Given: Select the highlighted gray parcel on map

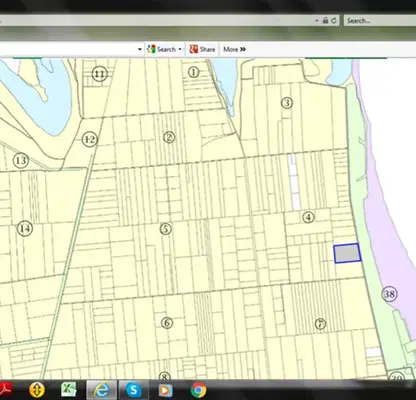Looking at the screenshot, I should pyautogui.click(x=347, y=253).
